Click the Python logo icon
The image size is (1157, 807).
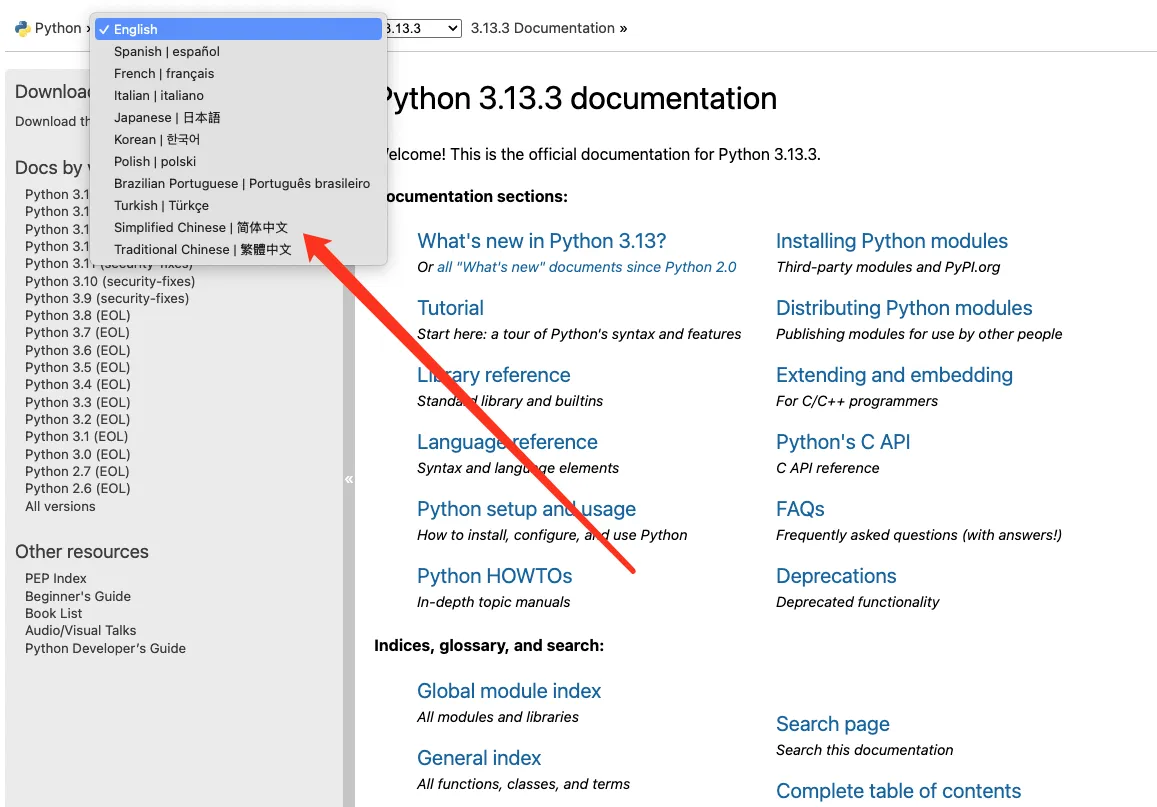(23, 29)
